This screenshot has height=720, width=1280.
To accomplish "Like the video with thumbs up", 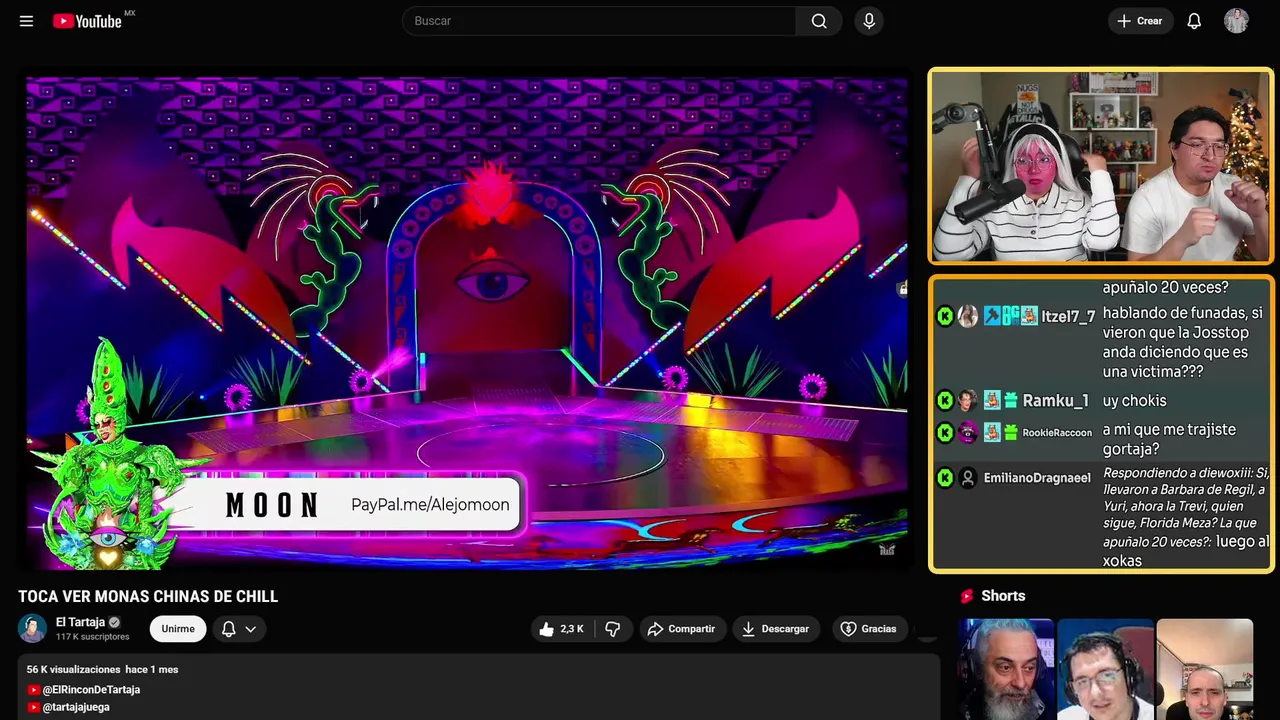I will [x=562, y=629].
